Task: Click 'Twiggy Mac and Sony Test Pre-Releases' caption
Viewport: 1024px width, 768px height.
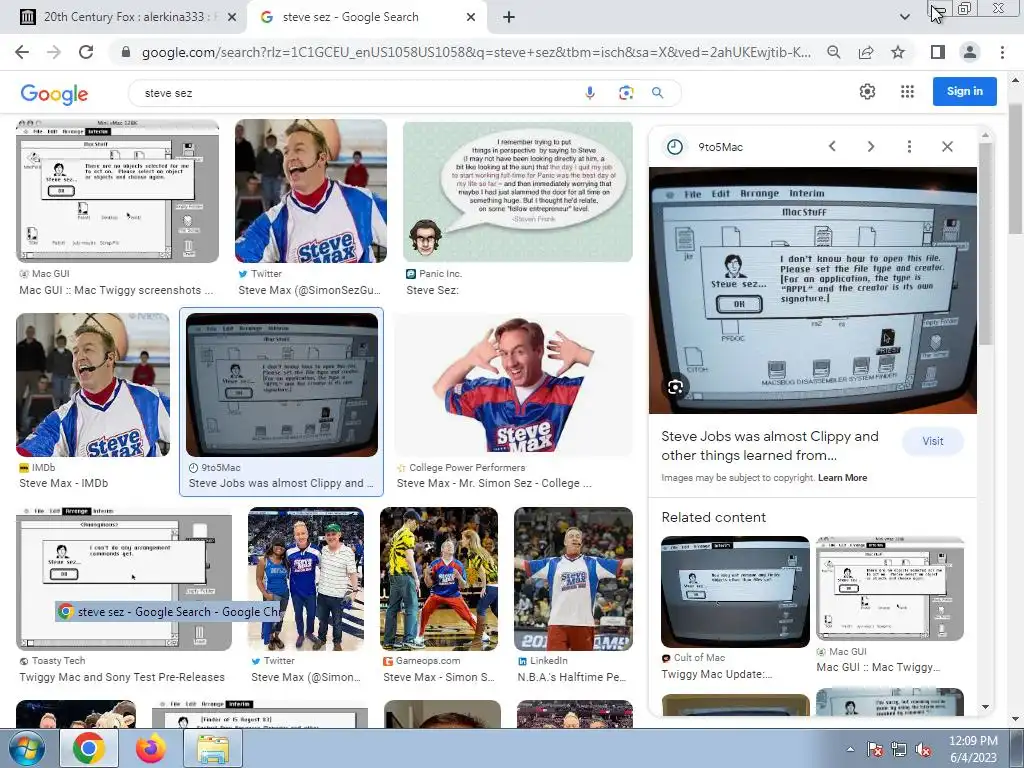Action: (121, 677)
